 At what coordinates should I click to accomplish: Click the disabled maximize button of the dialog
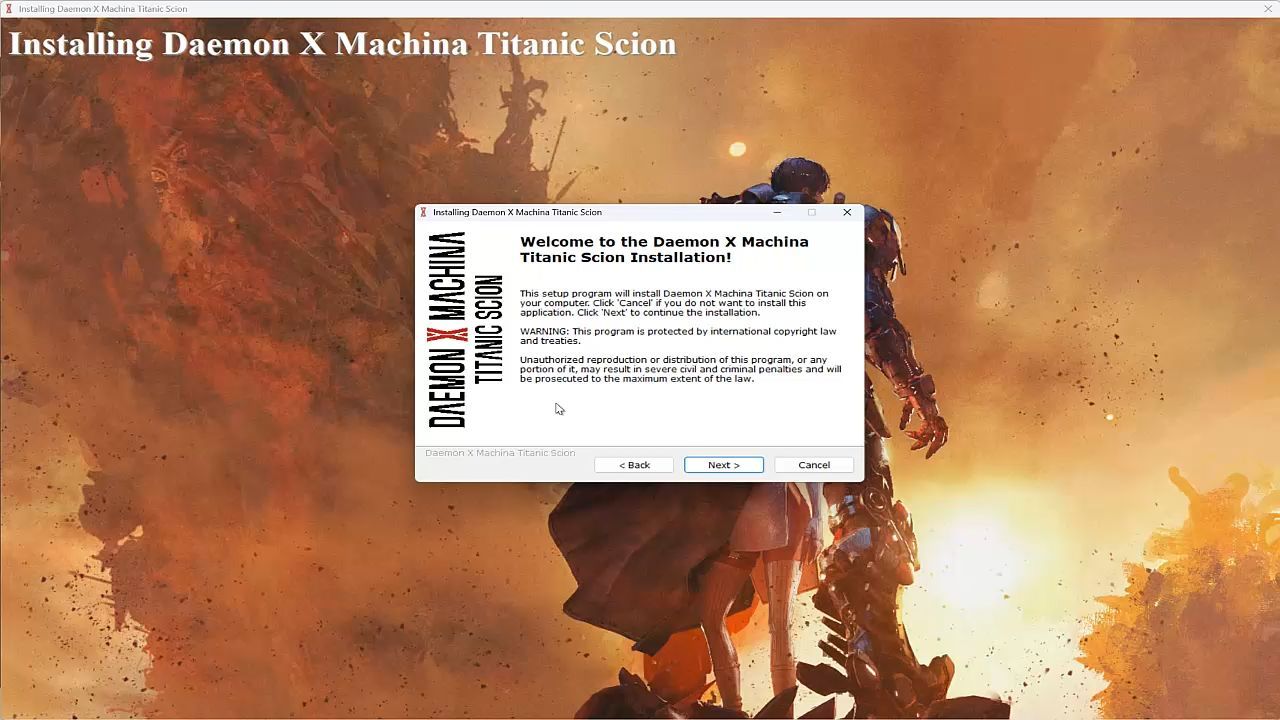pos(812,212)
